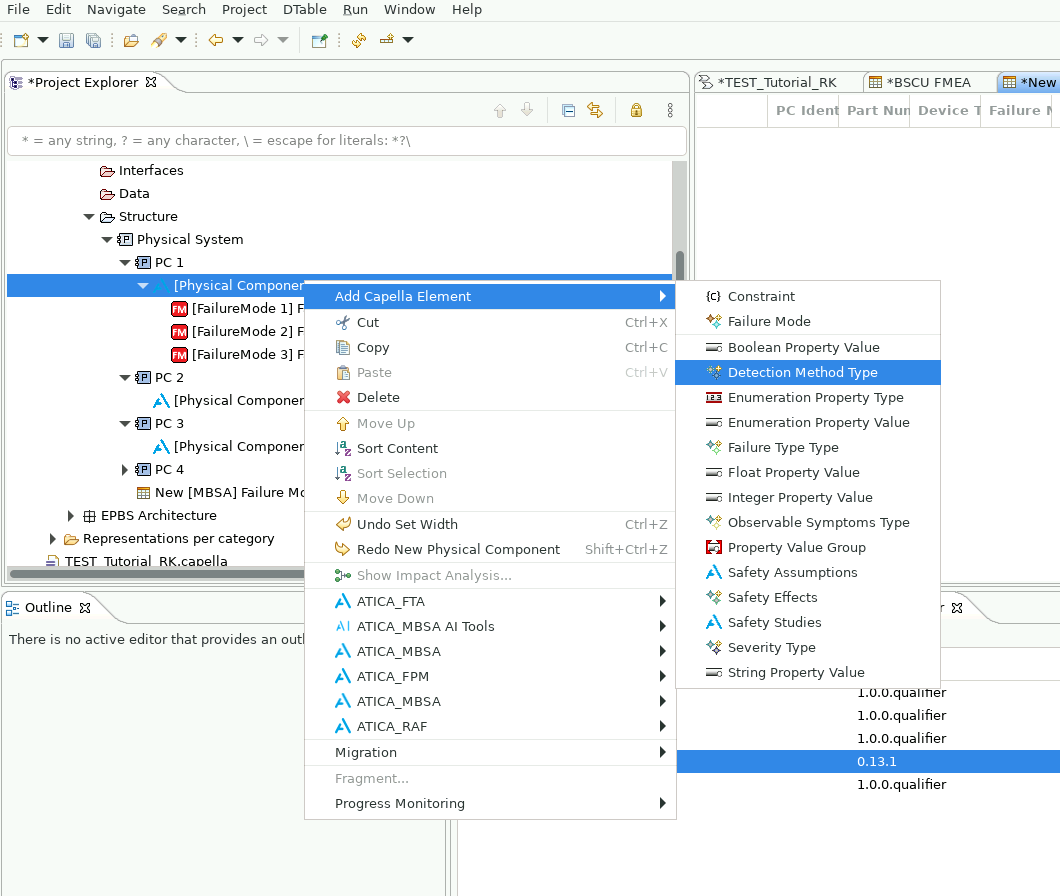Switch to *TEST_Tutorial_RK editor tab

(x=777, y=82)
